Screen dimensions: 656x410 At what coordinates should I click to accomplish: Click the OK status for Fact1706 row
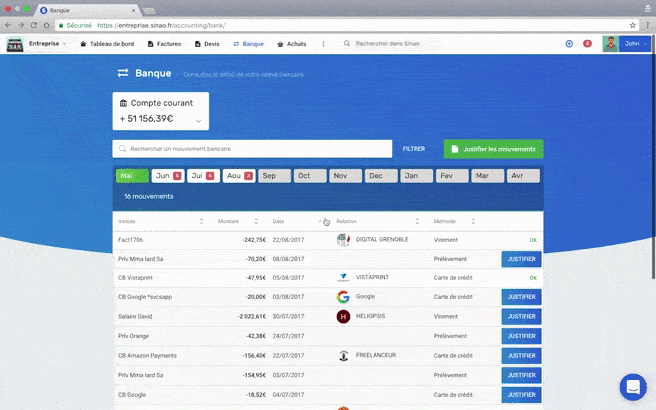[x=533, y=240]
